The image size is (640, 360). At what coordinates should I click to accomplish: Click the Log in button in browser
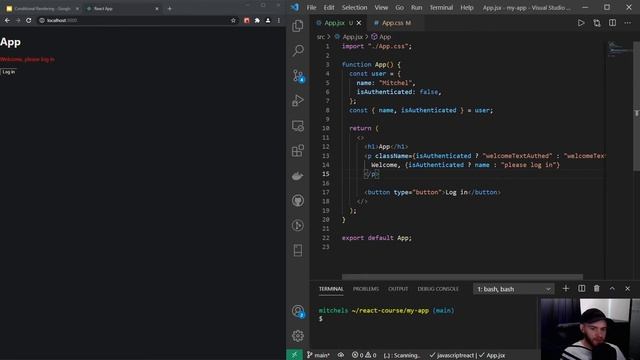(x=9, y=72)
